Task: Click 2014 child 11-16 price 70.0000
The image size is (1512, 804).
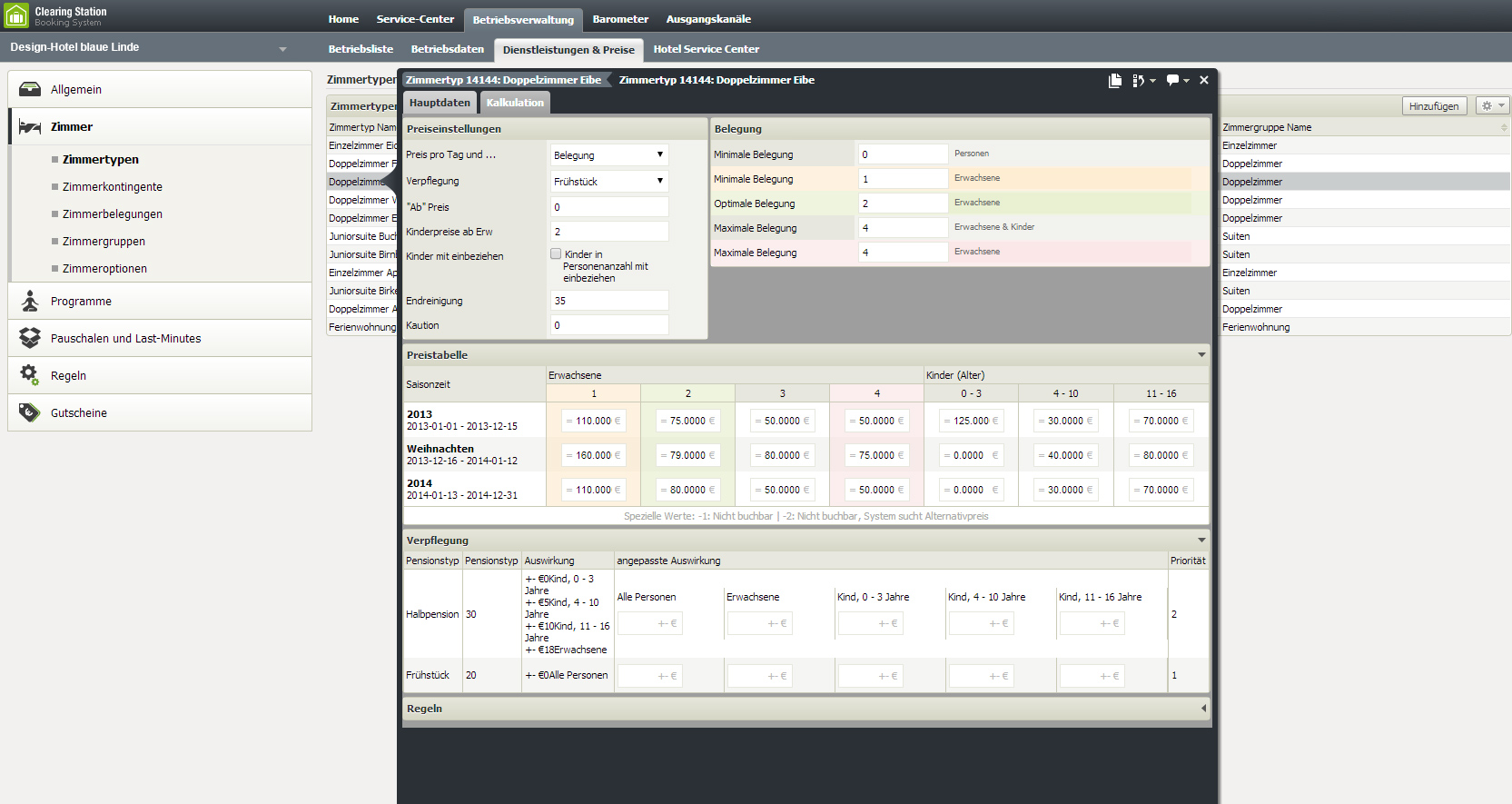Action: point(1161,490)
